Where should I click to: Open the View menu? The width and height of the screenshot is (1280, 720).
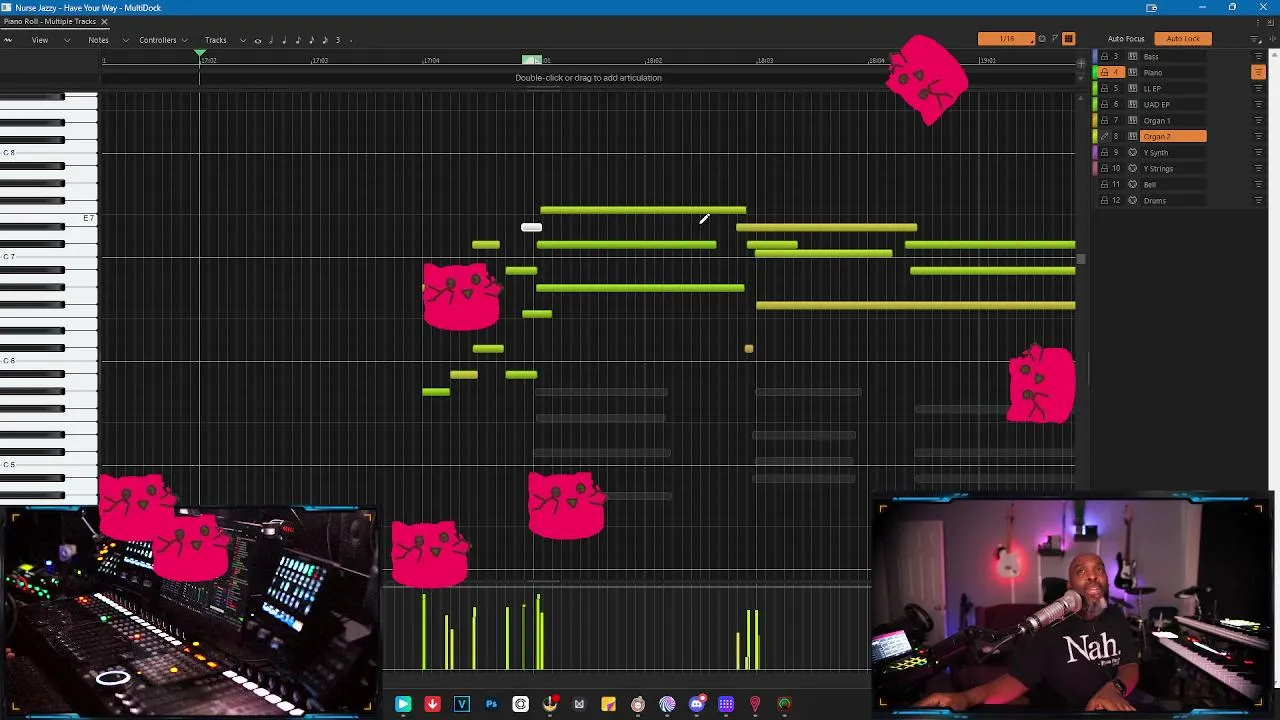[40, 40]
